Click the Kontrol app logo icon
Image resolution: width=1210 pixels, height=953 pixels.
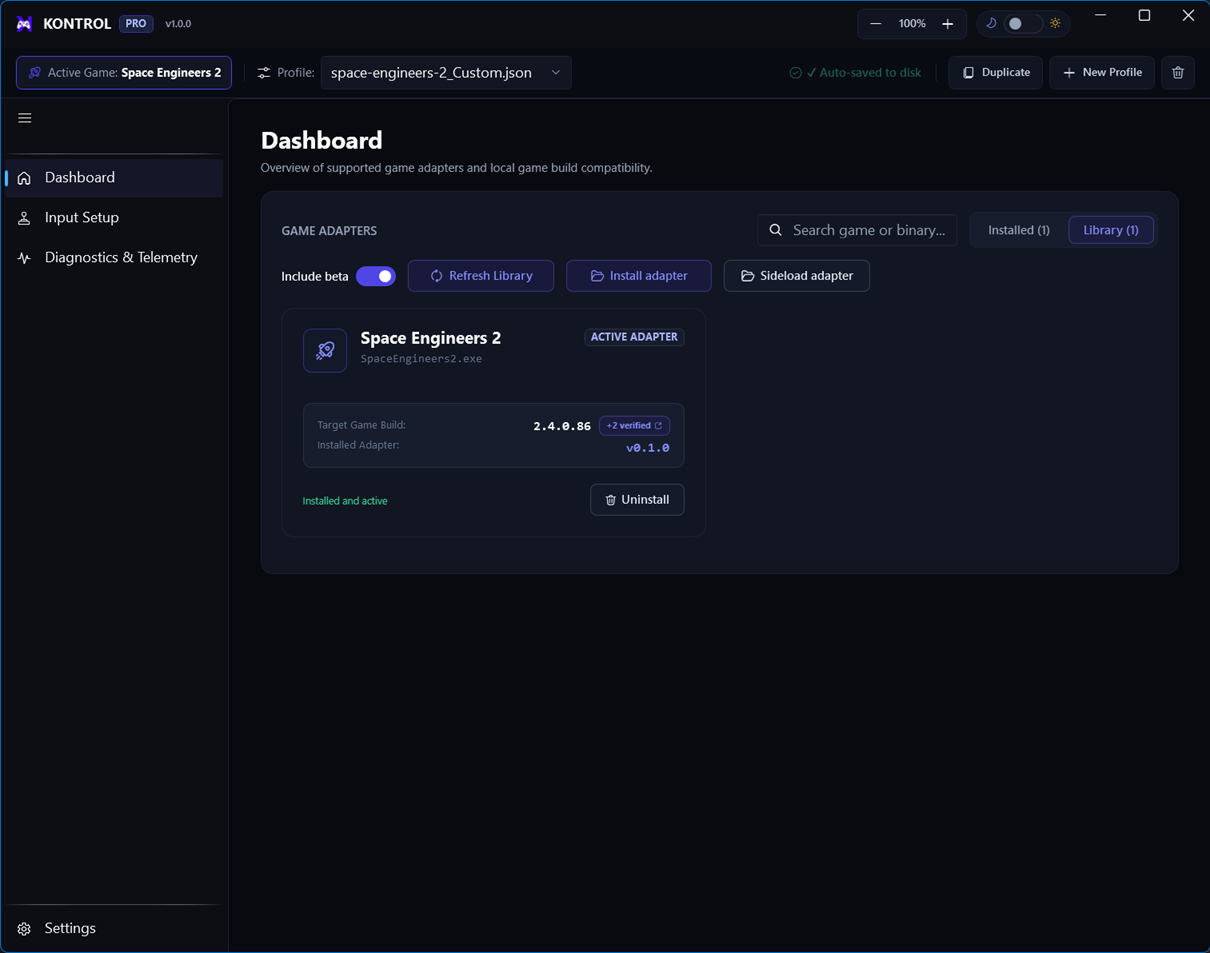pos(24,24)
